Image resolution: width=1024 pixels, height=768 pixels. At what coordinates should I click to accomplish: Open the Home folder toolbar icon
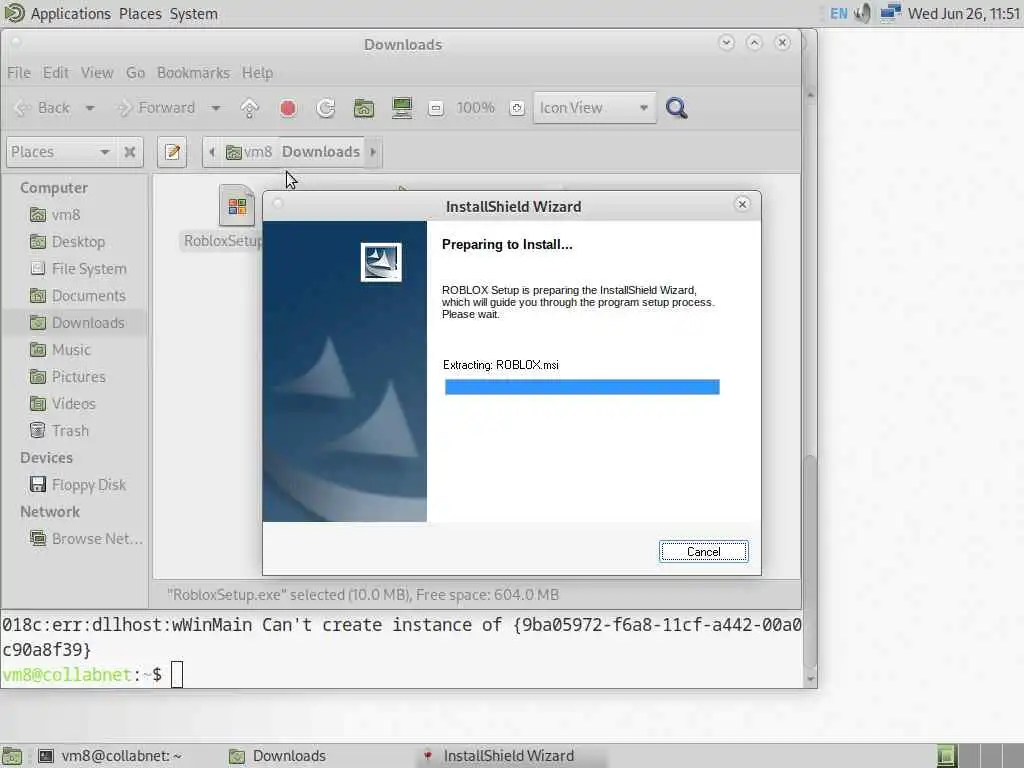[x=364, y=108]
